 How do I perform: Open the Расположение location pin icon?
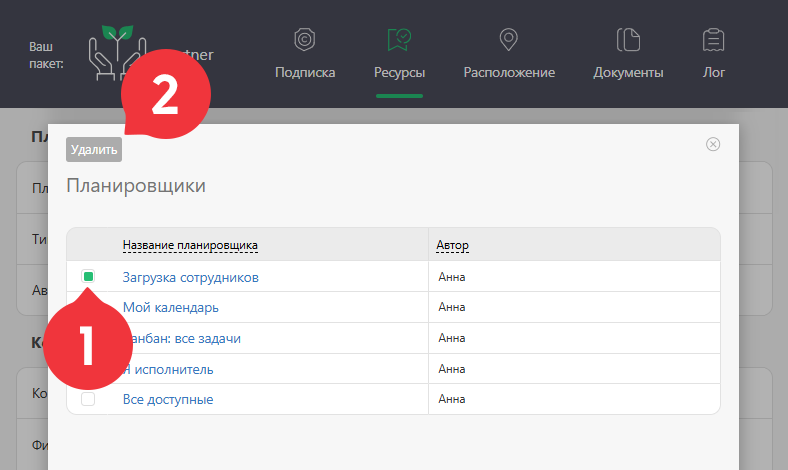tap(508, 40)
